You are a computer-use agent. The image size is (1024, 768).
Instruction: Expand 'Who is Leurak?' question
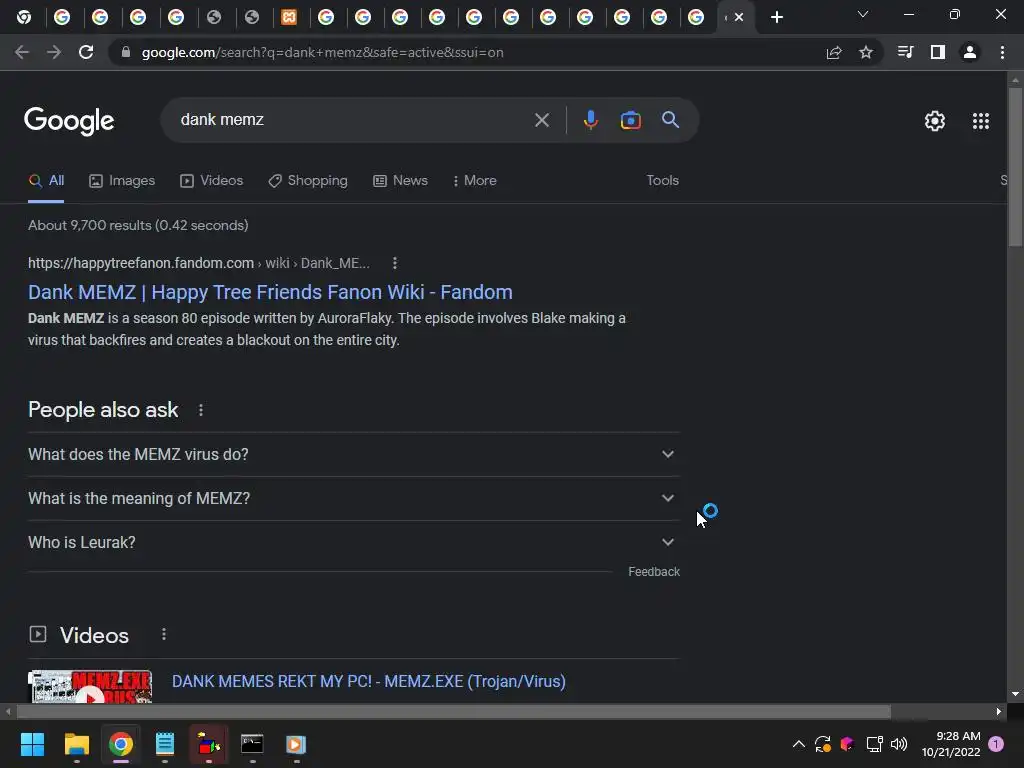(353, 542)
